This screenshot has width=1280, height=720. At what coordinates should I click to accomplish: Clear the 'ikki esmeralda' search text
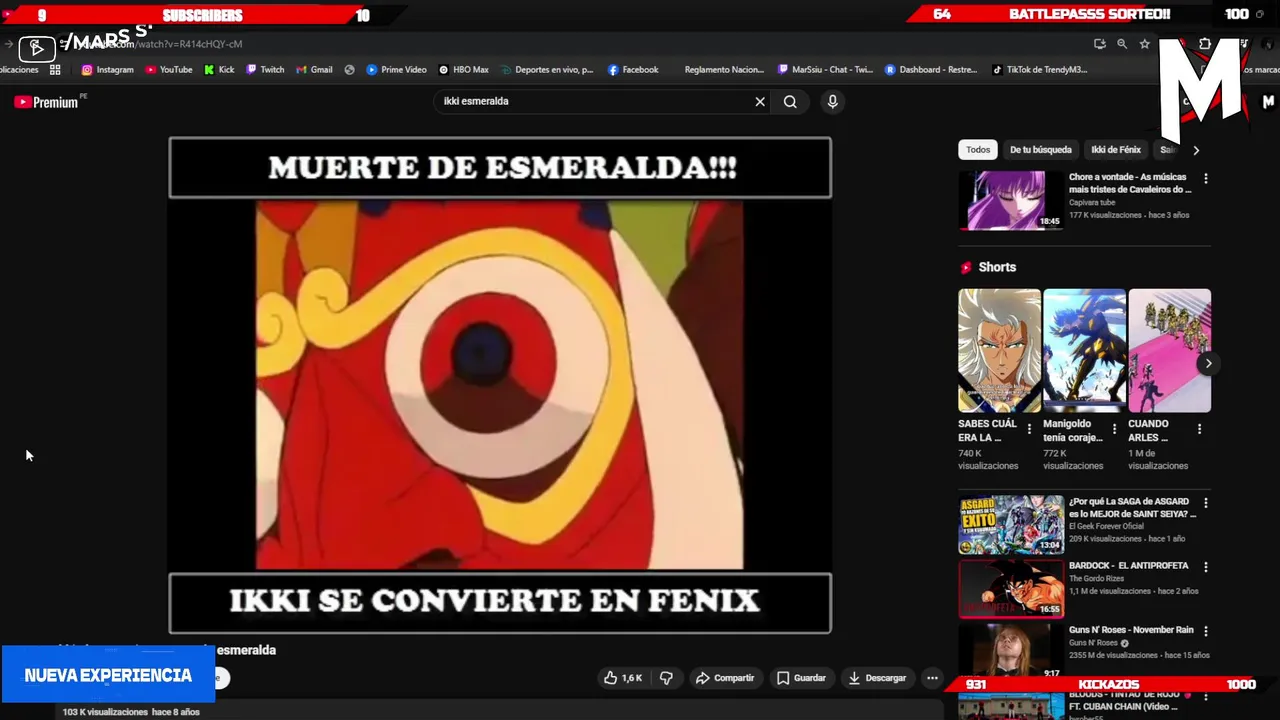click(x=760, y=101)
